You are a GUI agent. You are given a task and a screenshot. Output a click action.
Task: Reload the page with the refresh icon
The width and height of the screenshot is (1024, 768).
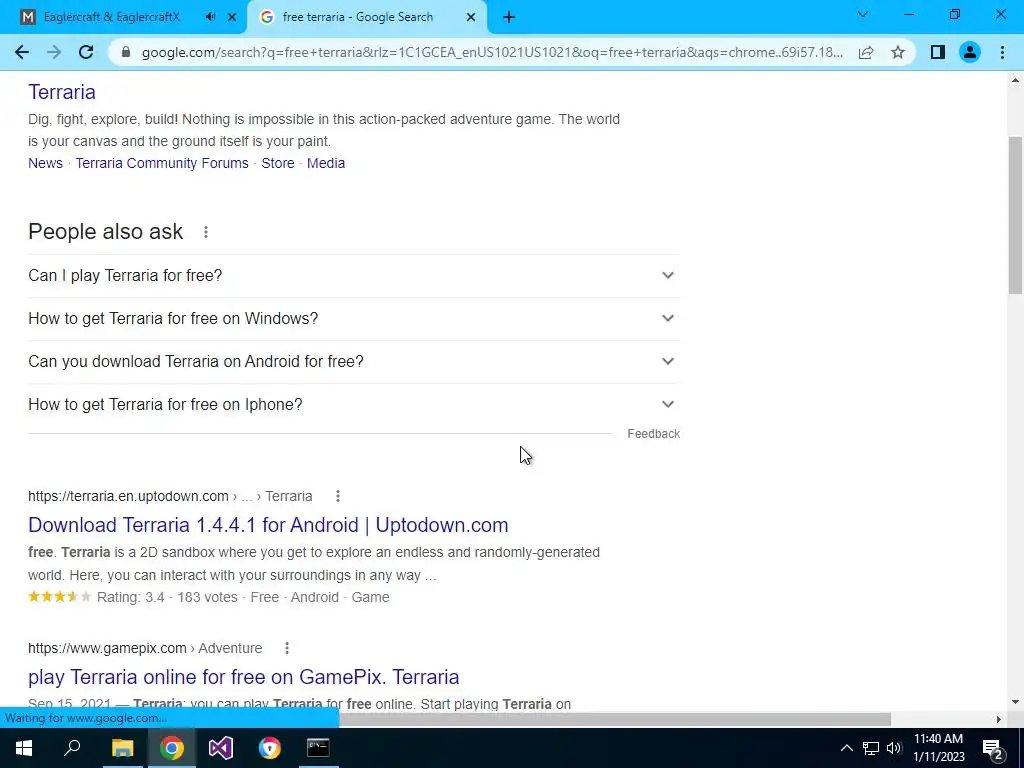pyautogui.click(x=86, y=52)
